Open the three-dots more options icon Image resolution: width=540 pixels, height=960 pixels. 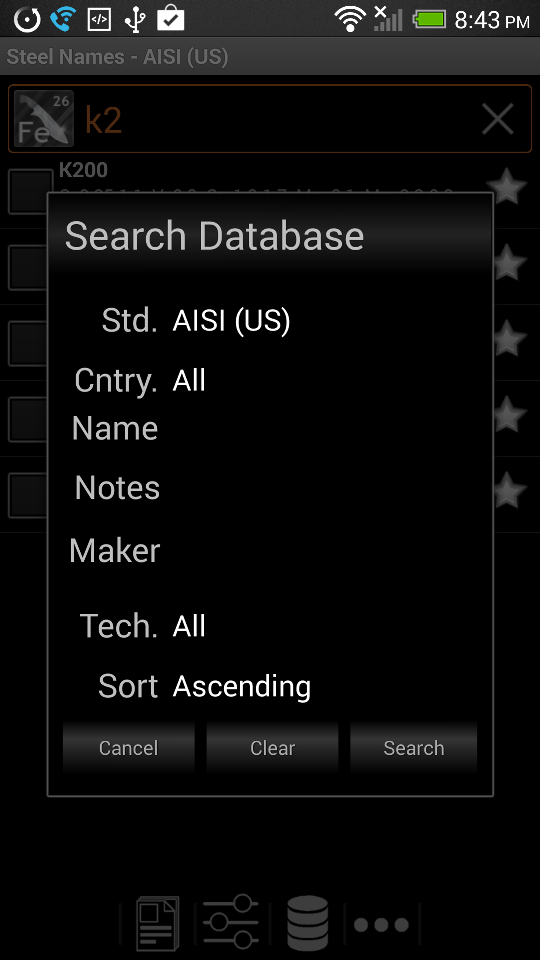pos(381,924)
